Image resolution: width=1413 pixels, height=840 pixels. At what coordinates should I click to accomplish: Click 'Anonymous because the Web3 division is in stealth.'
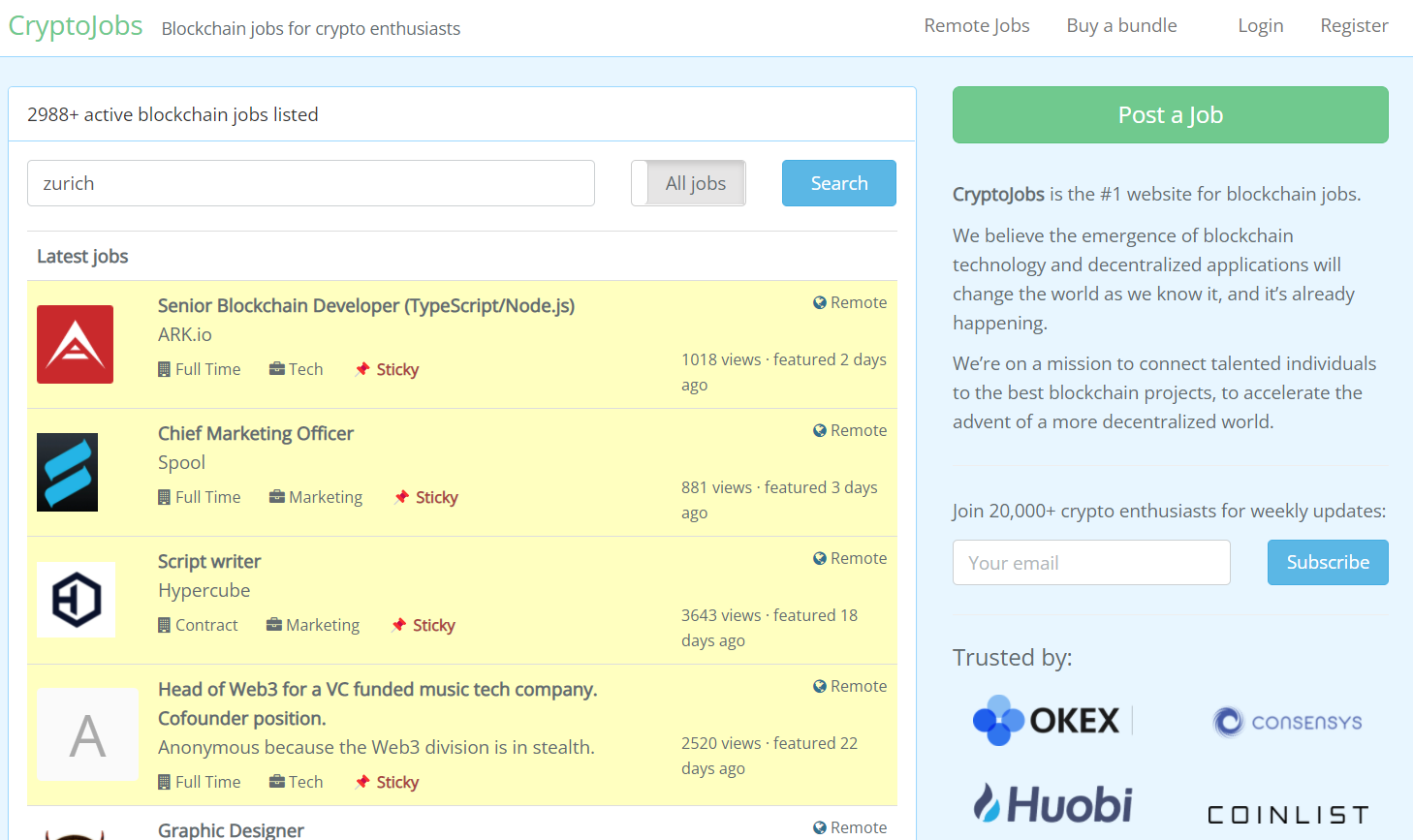pyautogui.click(x=376, y=748)
